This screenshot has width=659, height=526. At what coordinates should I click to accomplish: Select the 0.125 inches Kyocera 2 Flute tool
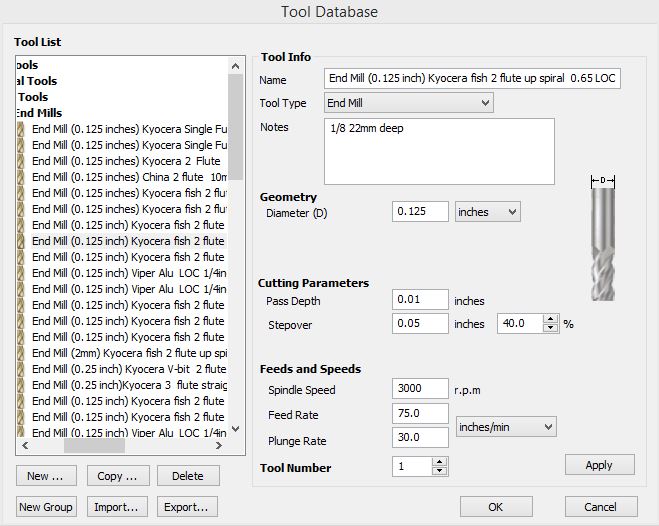click(125, 161)
